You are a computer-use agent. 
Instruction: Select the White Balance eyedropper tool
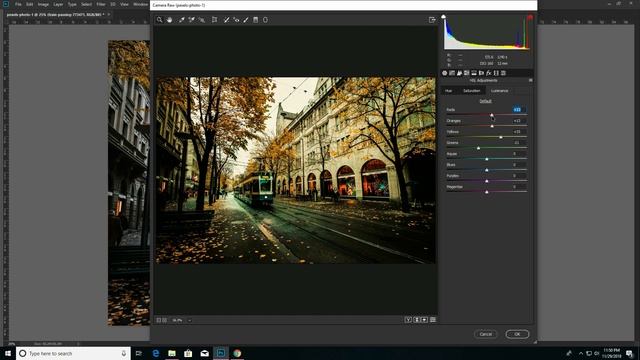(x=182, y=20)
